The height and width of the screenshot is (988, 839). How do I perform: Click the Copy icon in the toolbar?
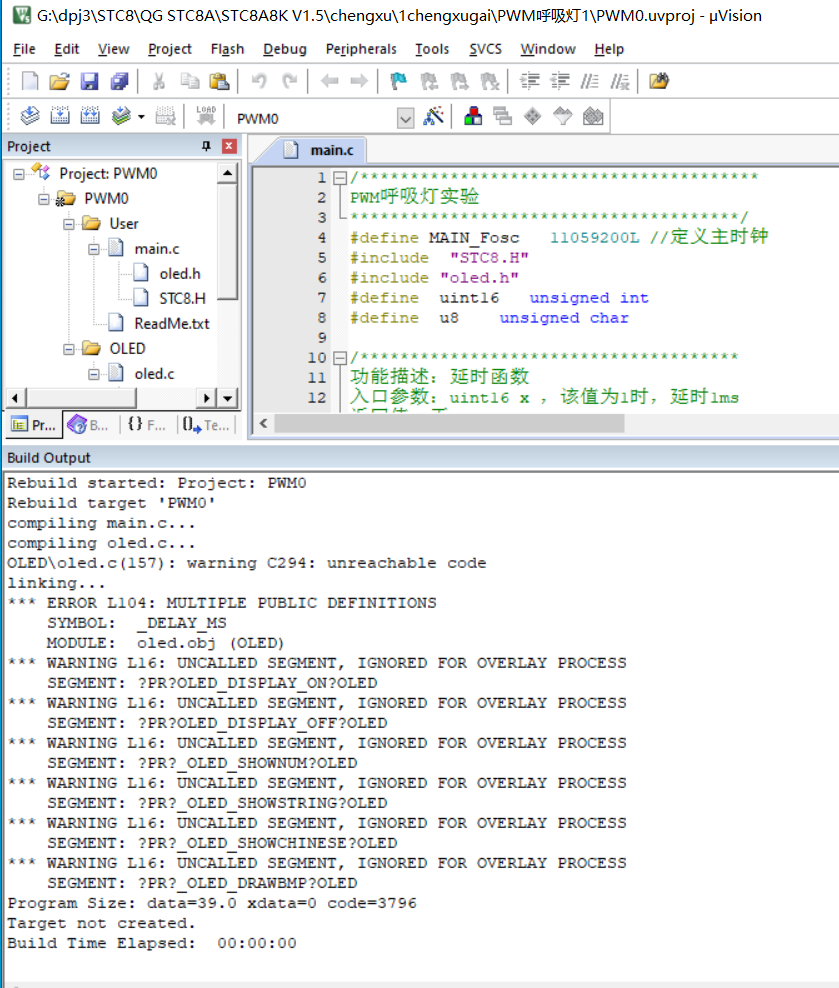point(189,81)
